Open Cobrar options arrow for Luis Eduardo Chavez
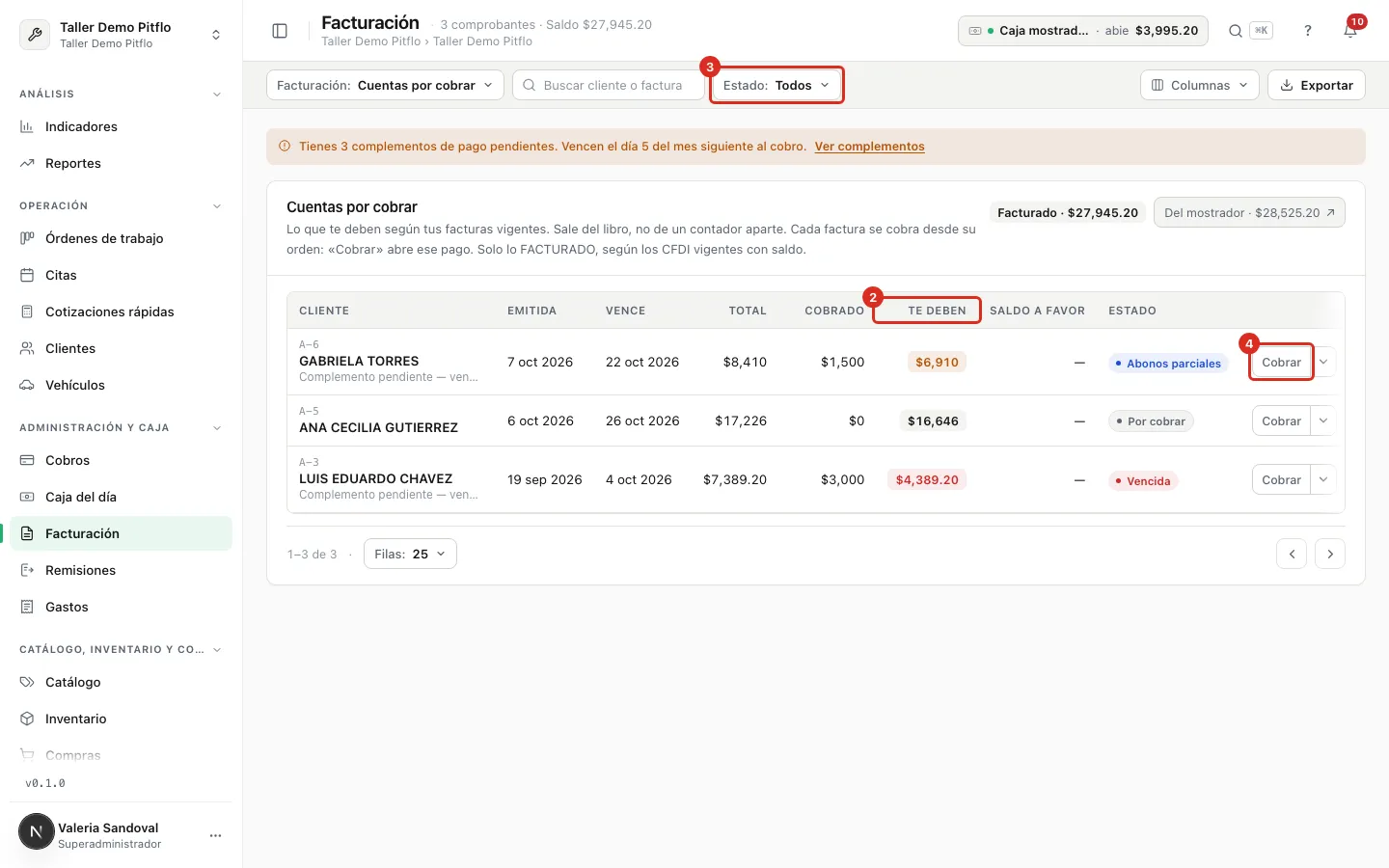Screen dimensions: 1389x868 click(1323, 479)
